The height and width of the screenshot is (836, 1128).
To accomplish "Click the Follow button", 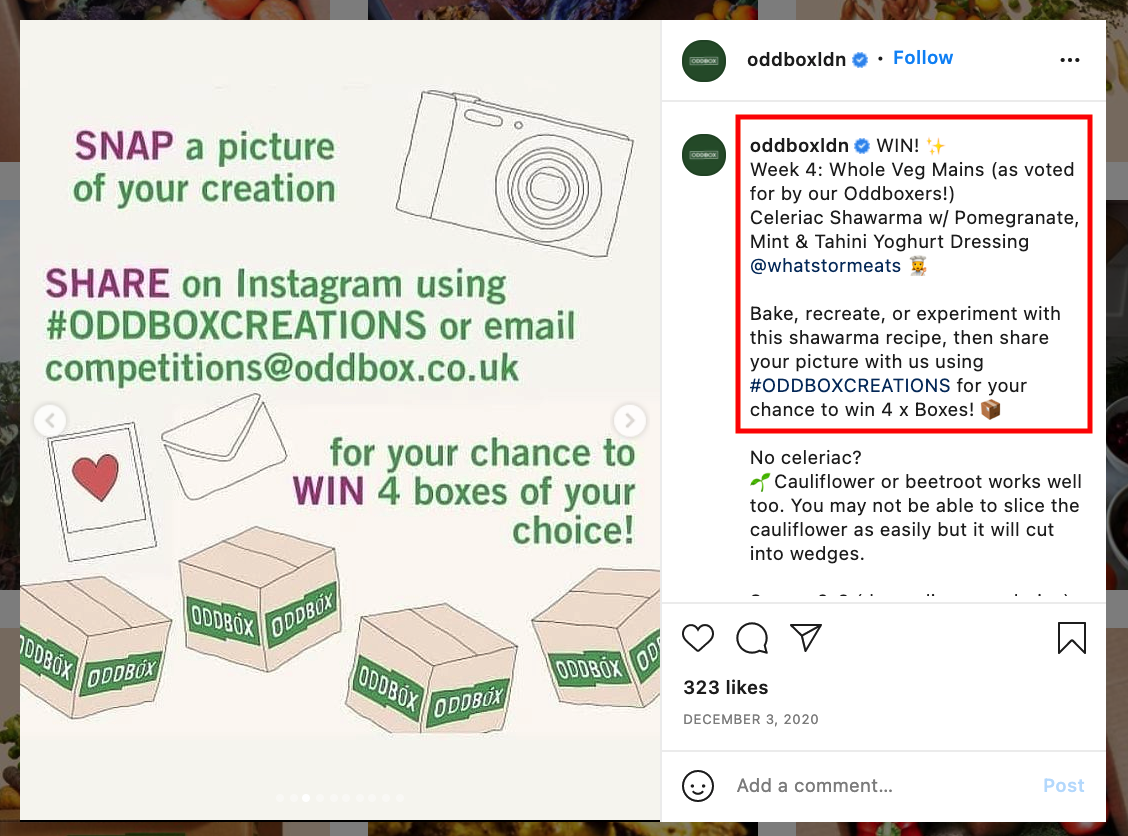I will tap(923, 58).
